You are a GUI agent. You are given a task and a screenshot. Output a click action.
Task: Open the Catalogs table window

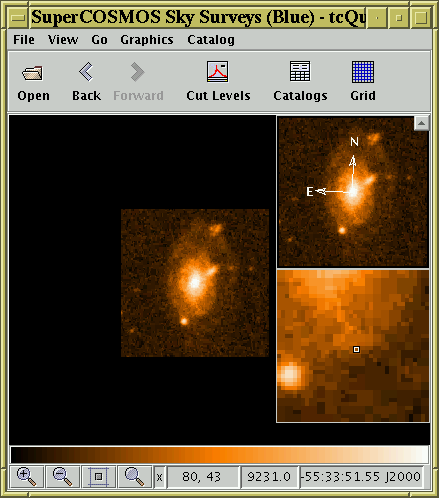[300, 82]
